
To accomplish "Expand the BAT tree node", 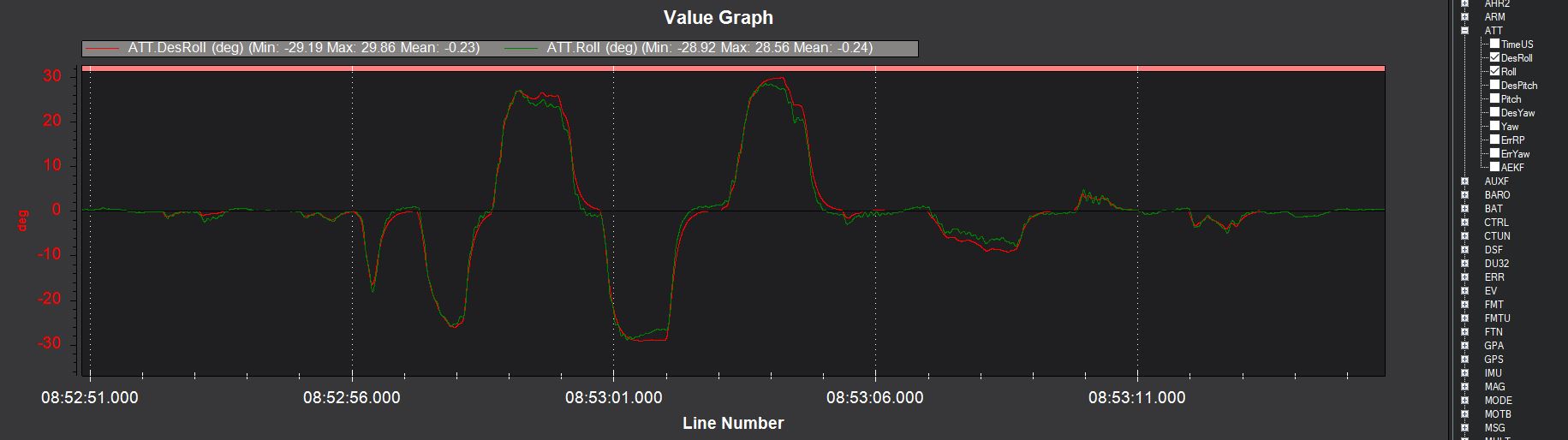I will click(x=1465, y=209).
